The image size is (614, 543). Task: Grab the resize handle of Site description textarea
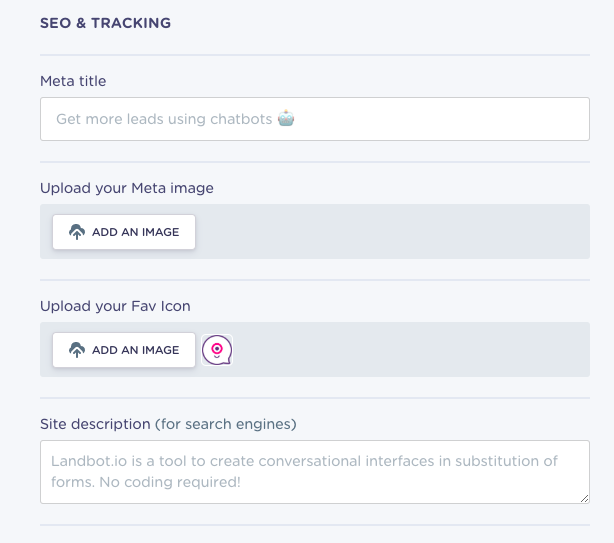(584, 498)
